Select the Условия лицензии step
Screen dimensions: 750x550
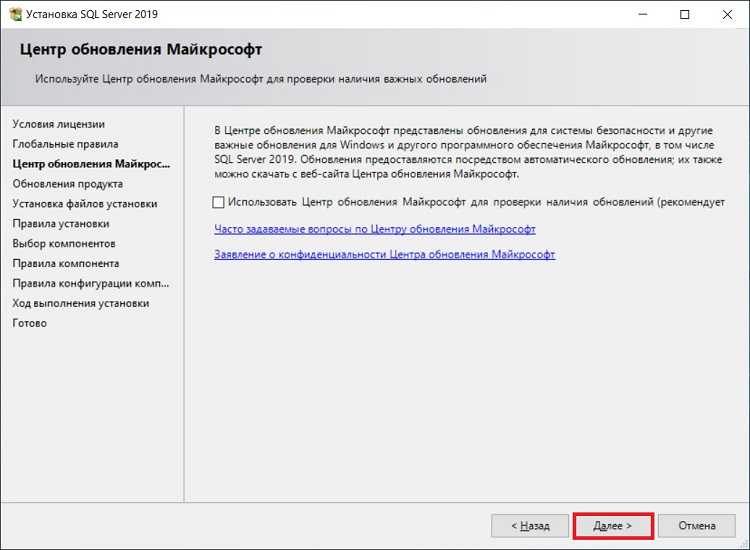click(58, 124)
